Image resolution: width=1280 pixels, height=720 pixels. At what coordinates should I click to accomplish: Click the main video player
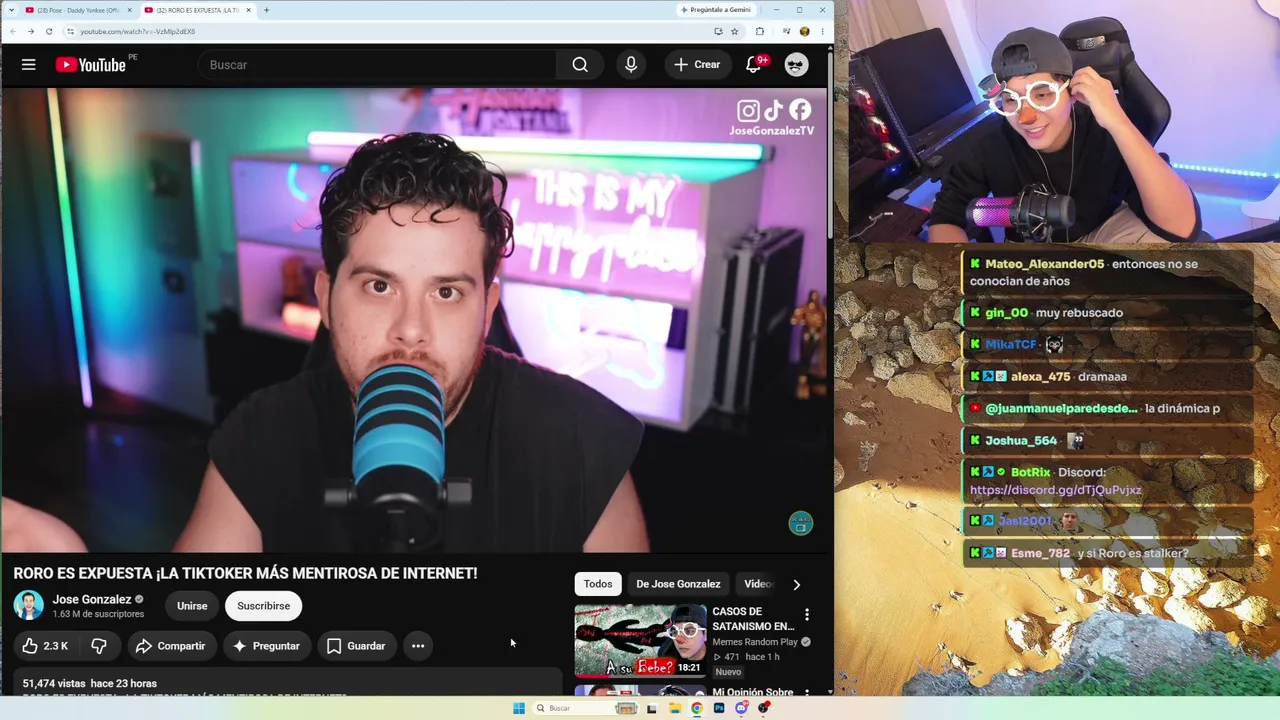tap(416, 320)
